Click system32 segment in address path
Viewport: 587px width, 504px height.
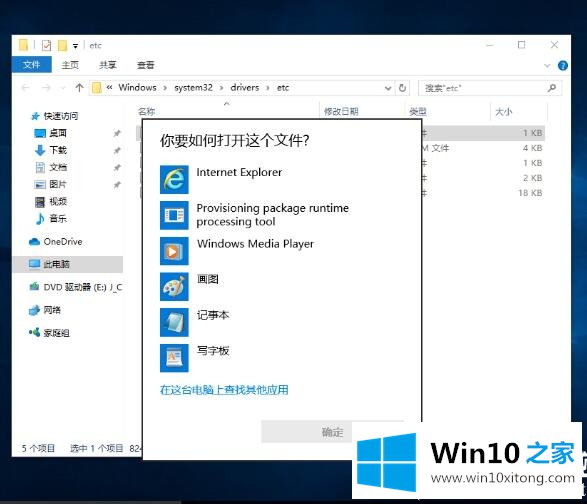[193, 88]
